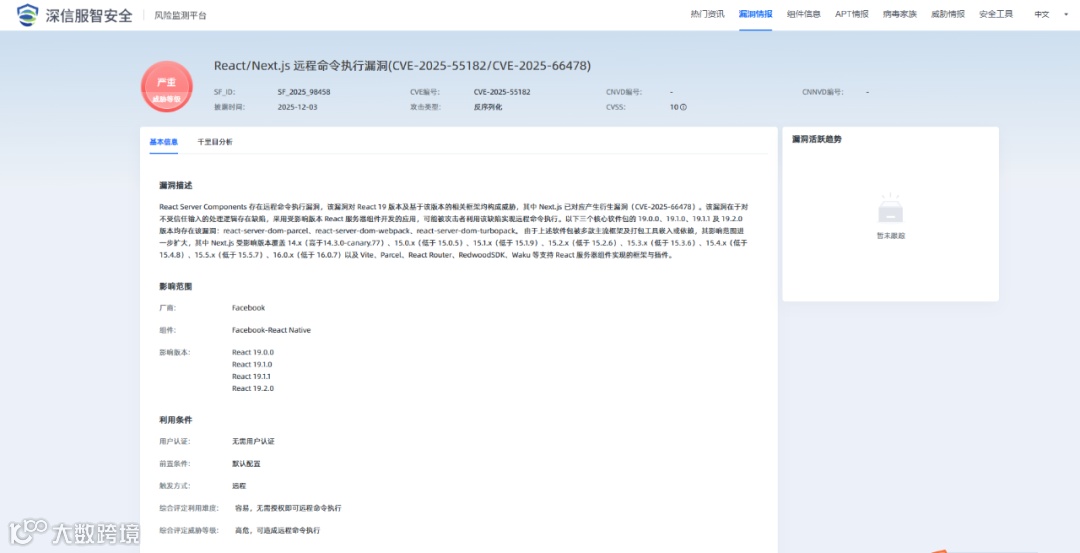Click the 默认配置 precondition value

pyautogui.click(x=247, y=464)
